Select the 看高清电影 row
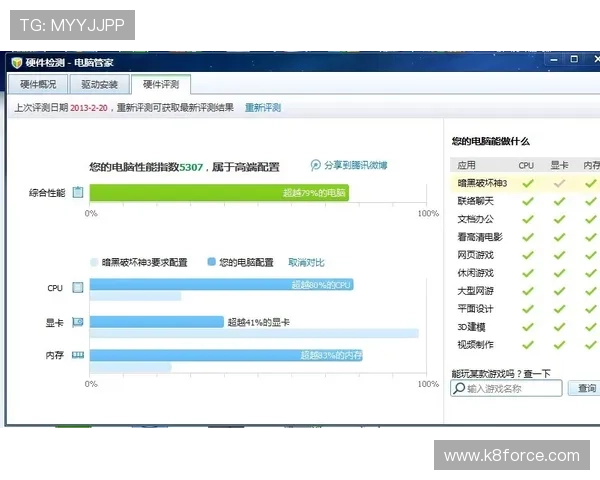This screenshot has width=600, height=480. [525, 237]
